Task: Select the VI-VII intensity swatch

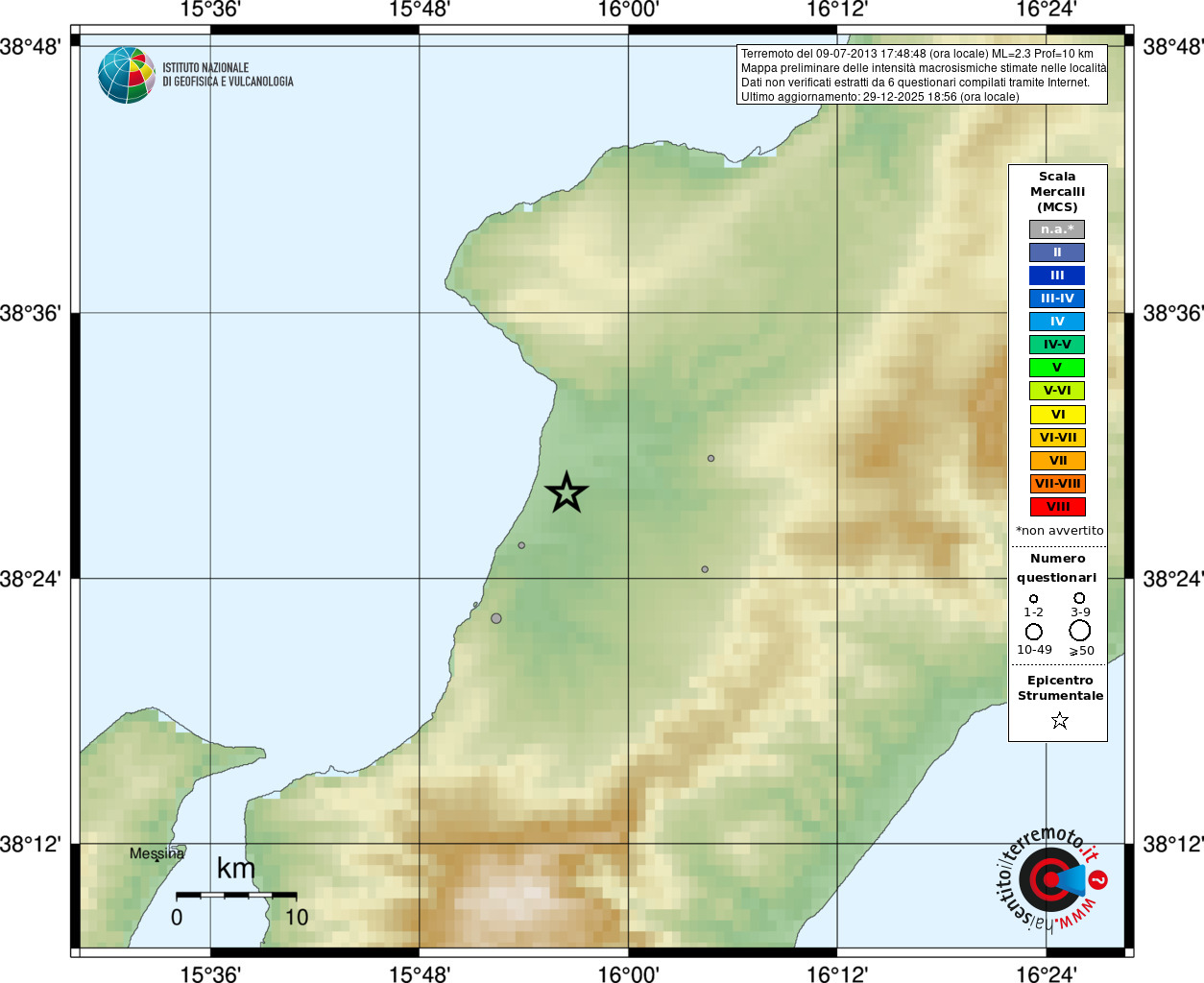Action: click(1058, 438)
